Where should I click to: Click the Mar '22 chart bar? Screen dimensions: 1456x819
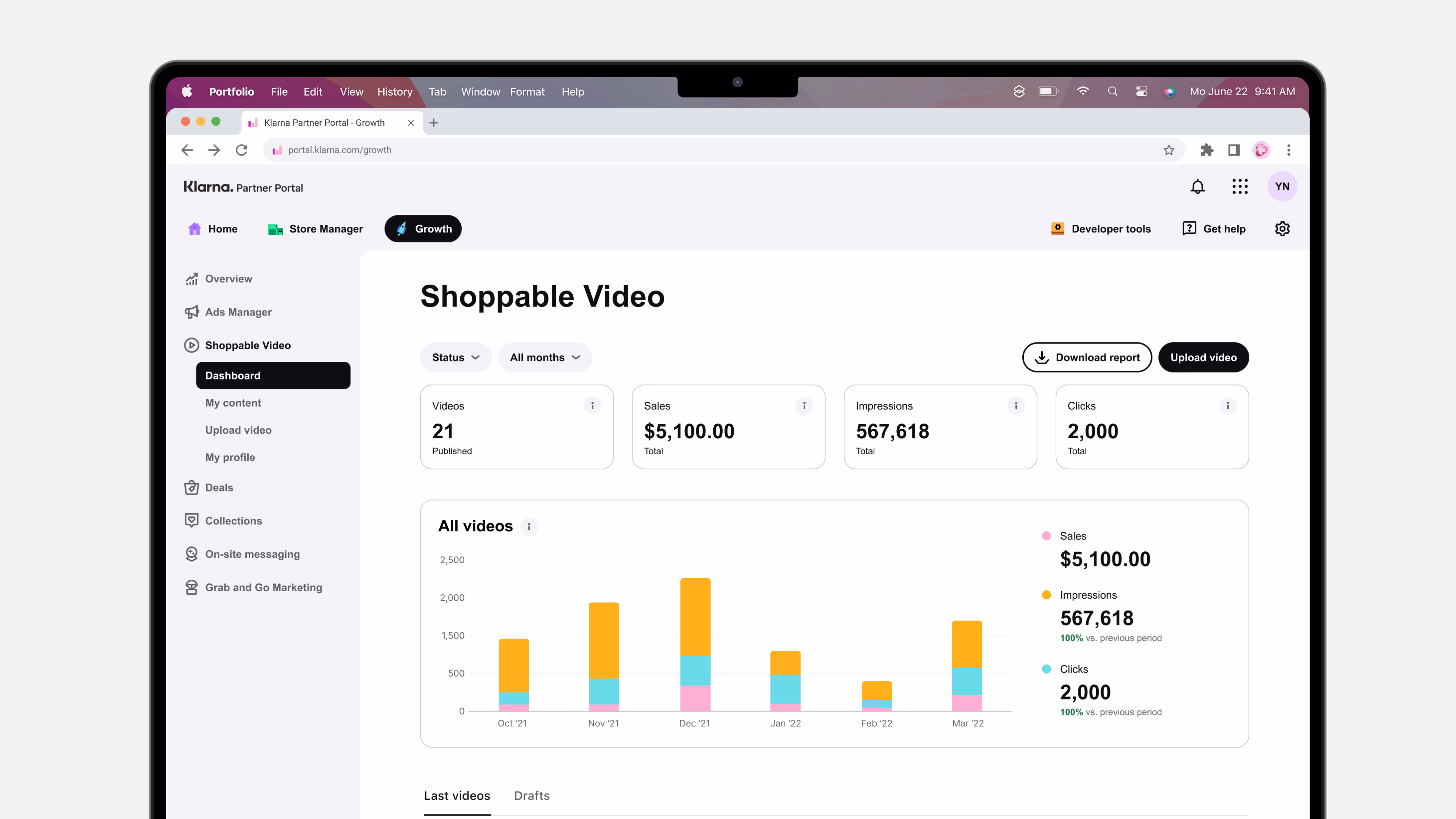coord(966,666)
